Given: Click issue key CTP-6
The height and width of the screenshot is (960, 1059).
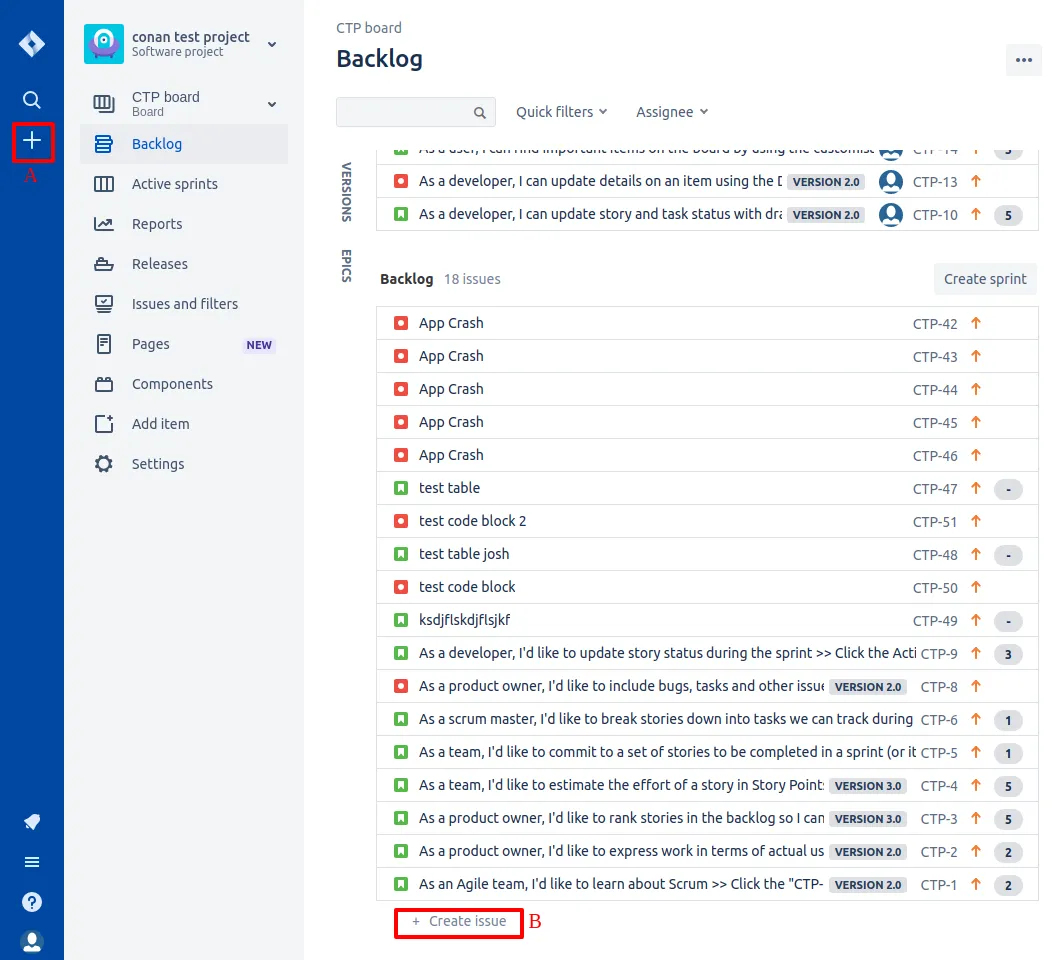Looking at the screenshot, I should pyautogui.click(x=939, y=720).
